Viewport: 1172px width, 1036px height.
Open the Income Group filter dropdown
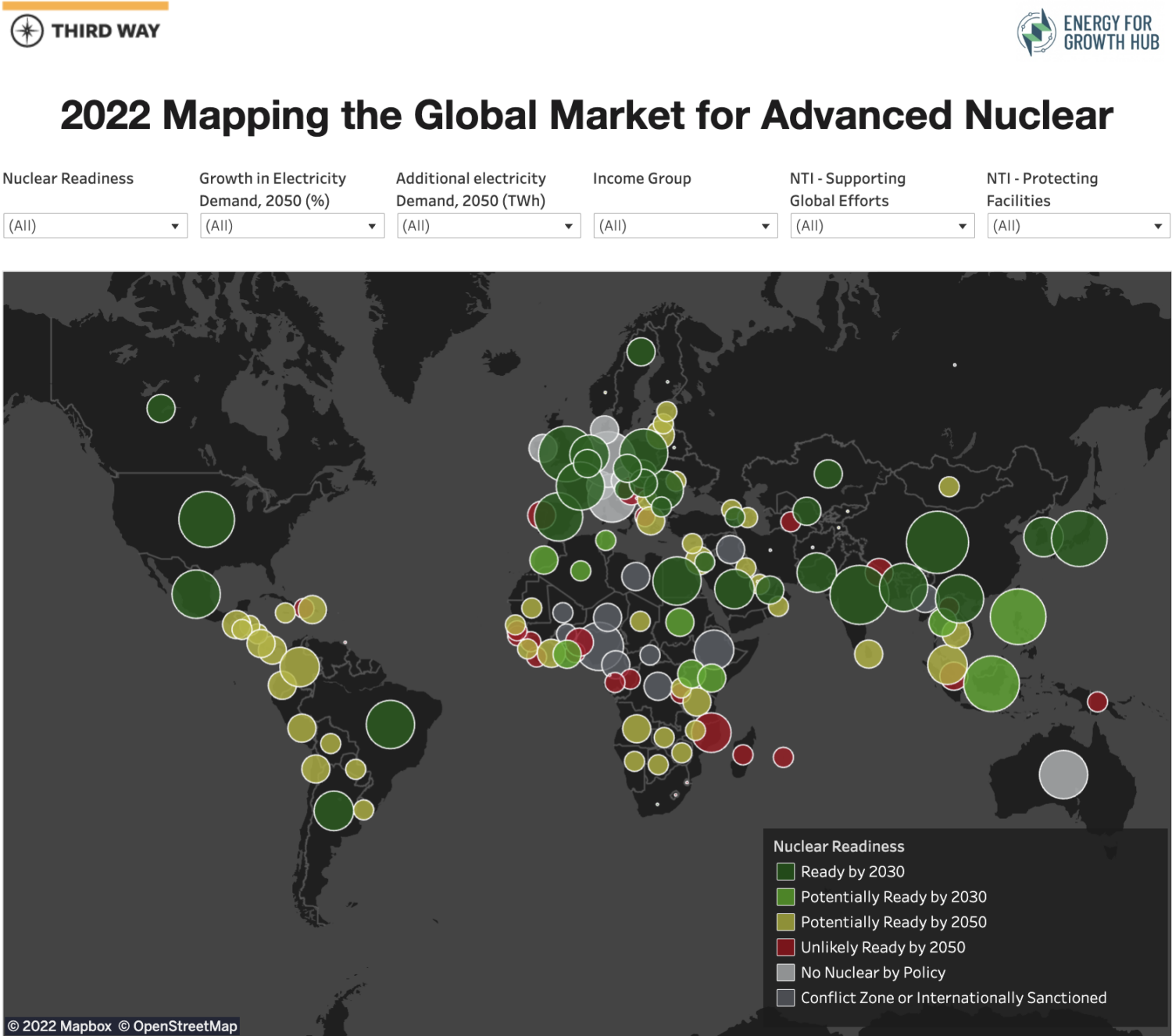click(766, 226)
